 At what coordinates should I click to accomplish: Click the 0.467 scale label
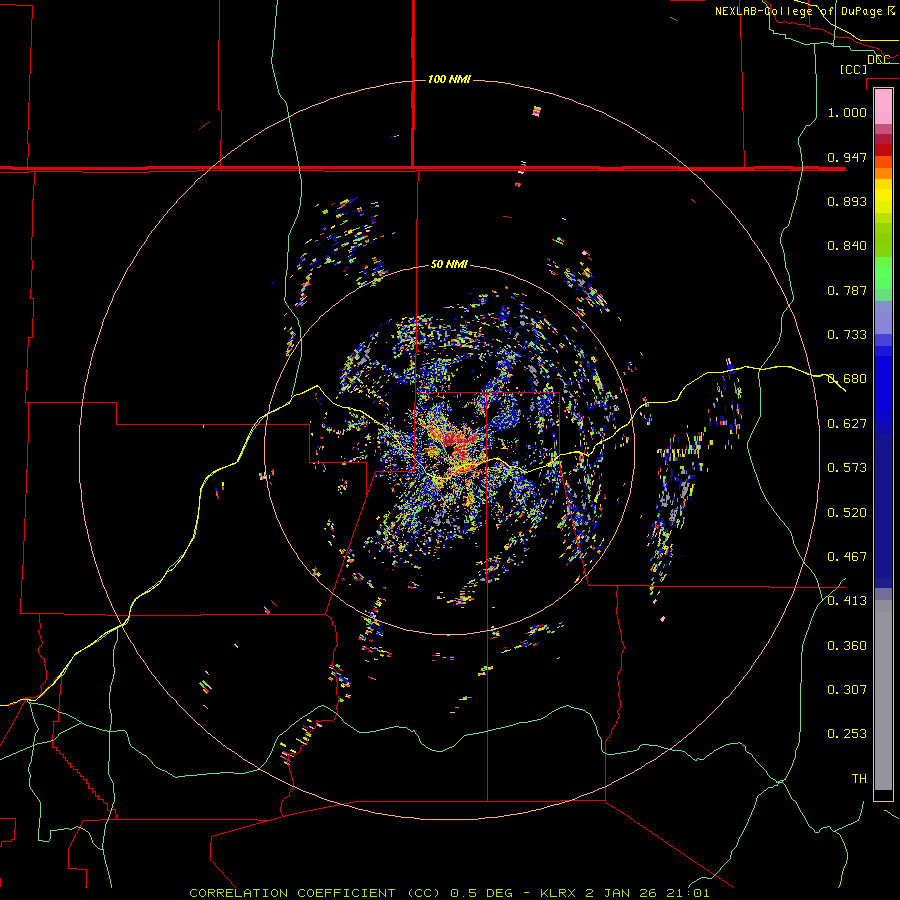(x=847, y=557)
